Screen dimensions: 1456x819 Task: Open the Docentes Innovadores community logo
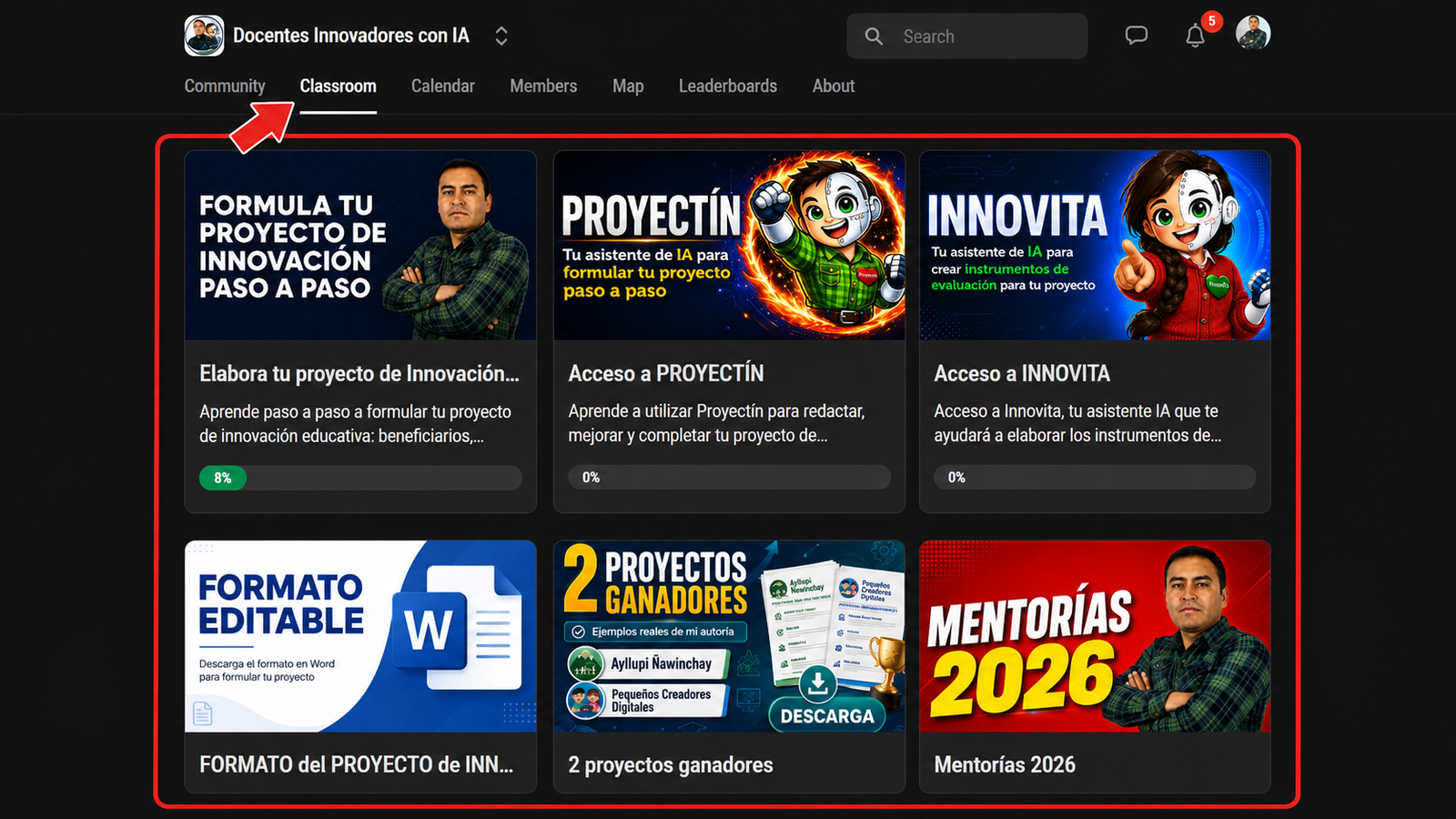pos(204,35)
